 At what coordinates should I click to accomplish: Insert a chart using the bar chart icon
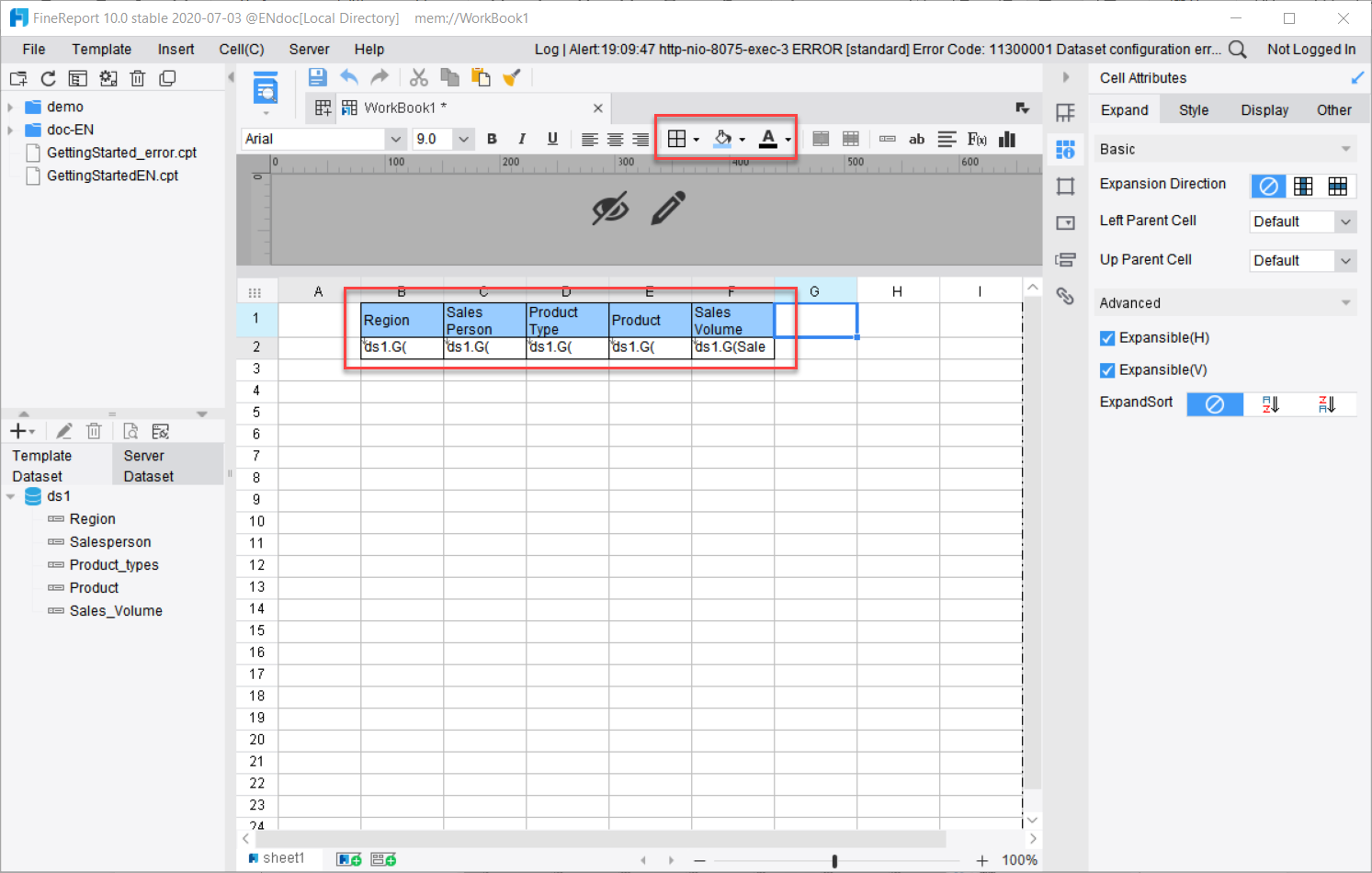[1007, 139]
